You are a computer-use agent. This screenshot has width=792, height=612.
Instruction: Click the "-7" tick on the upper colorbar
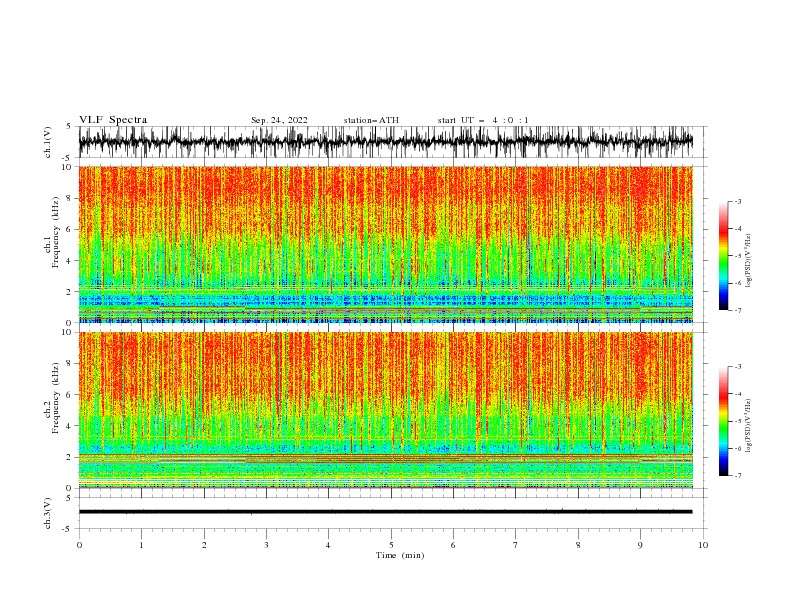coord(738,310)
